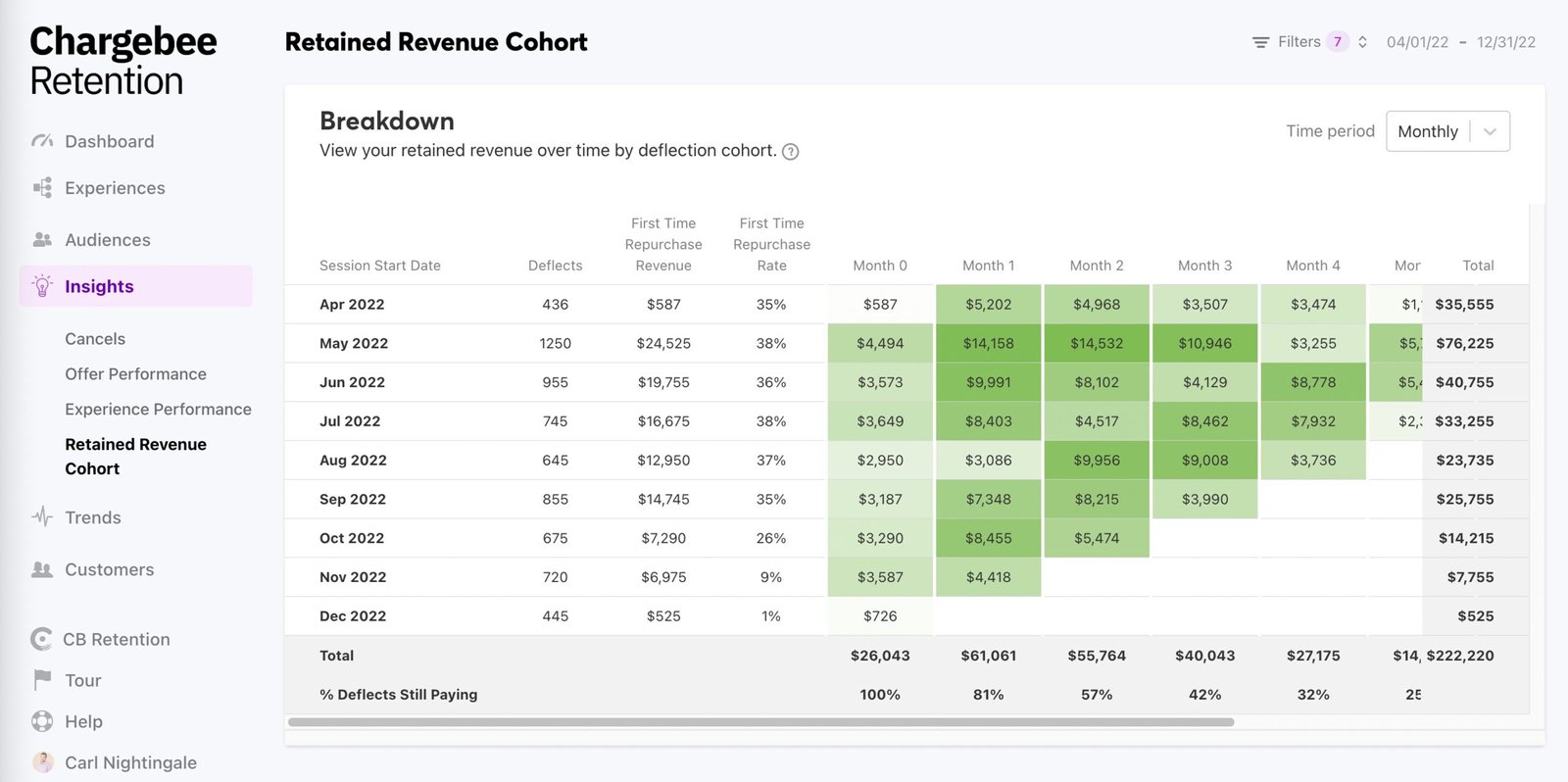Open the Cancels insights page
1568x782 pixels.
[95, 339]
